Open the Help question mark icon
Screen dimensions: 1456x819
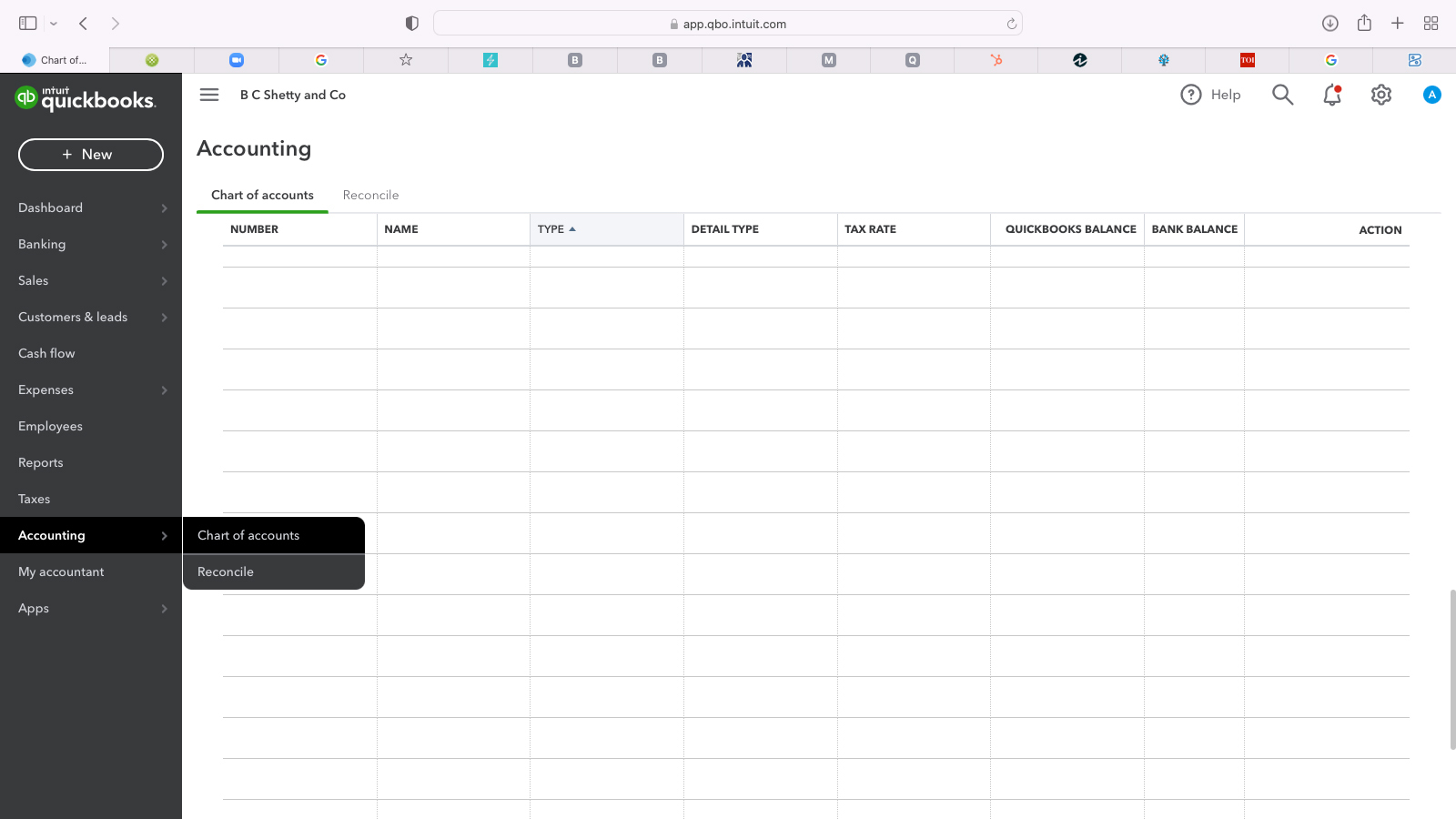pos(1190,95)
